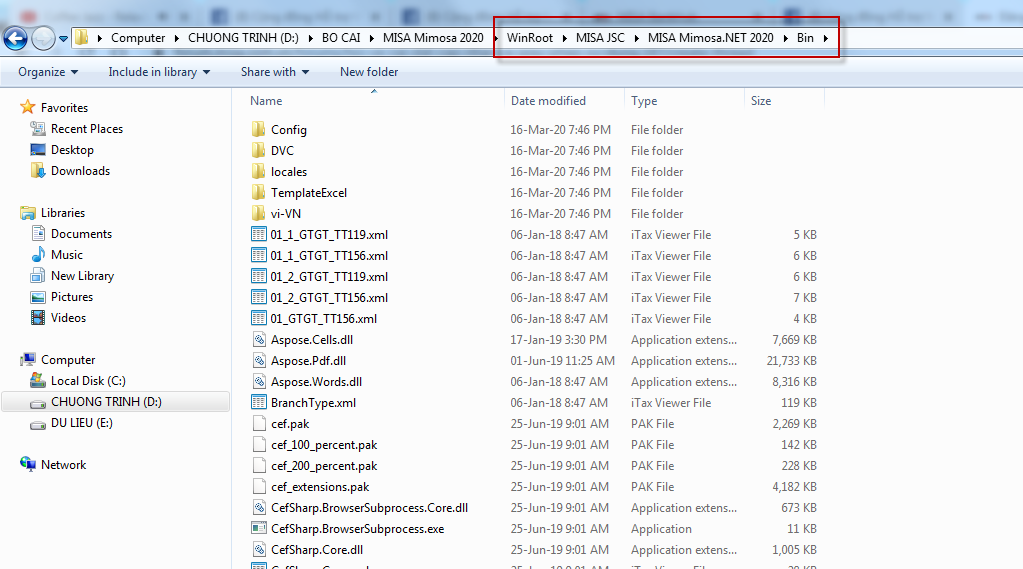Click the Favorites star icon
The width and height of the screenshot is (1023, 569).
pos(27,107)
